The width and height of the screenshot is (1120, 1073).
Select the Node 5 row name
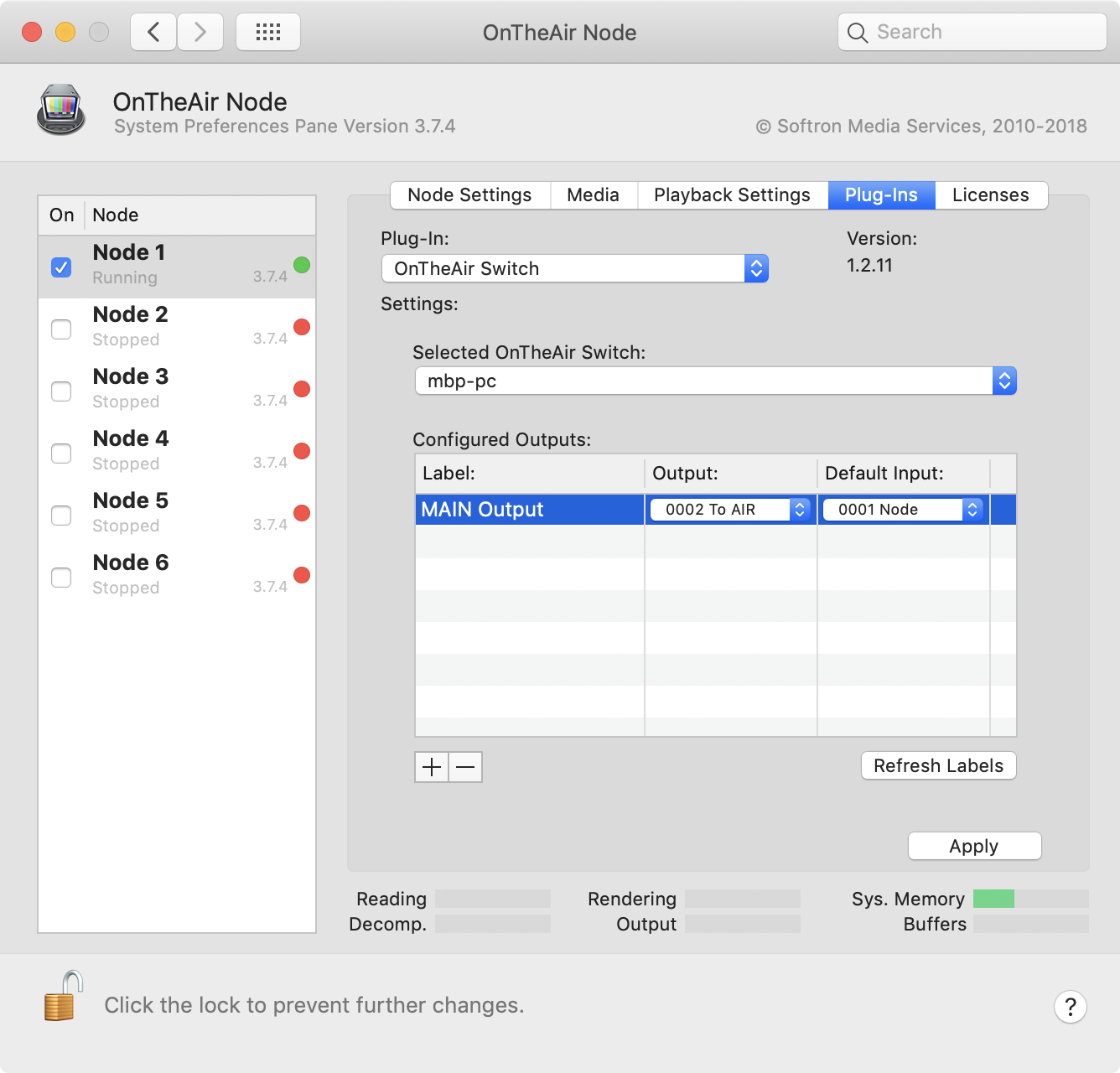pyautogui.click(x=131, y=500)
